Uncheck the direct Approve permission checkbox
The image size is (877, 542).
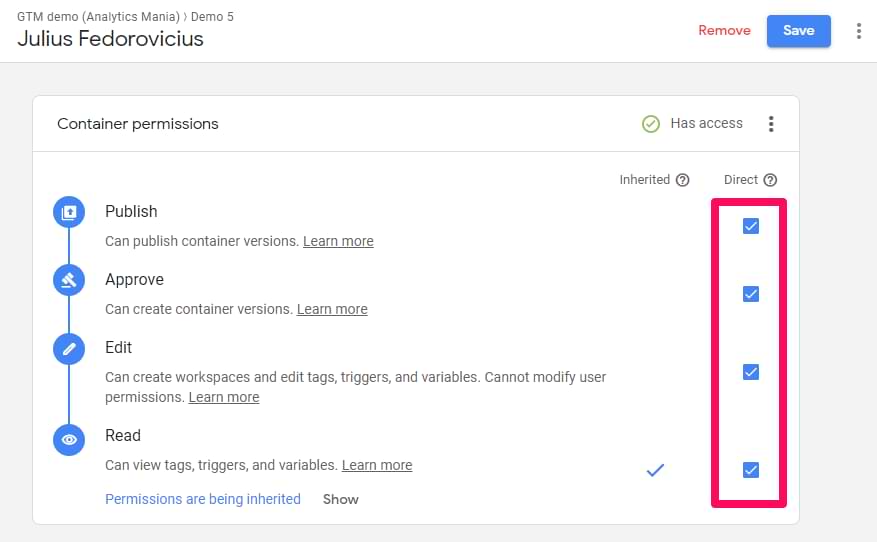[x=751, y=294]
